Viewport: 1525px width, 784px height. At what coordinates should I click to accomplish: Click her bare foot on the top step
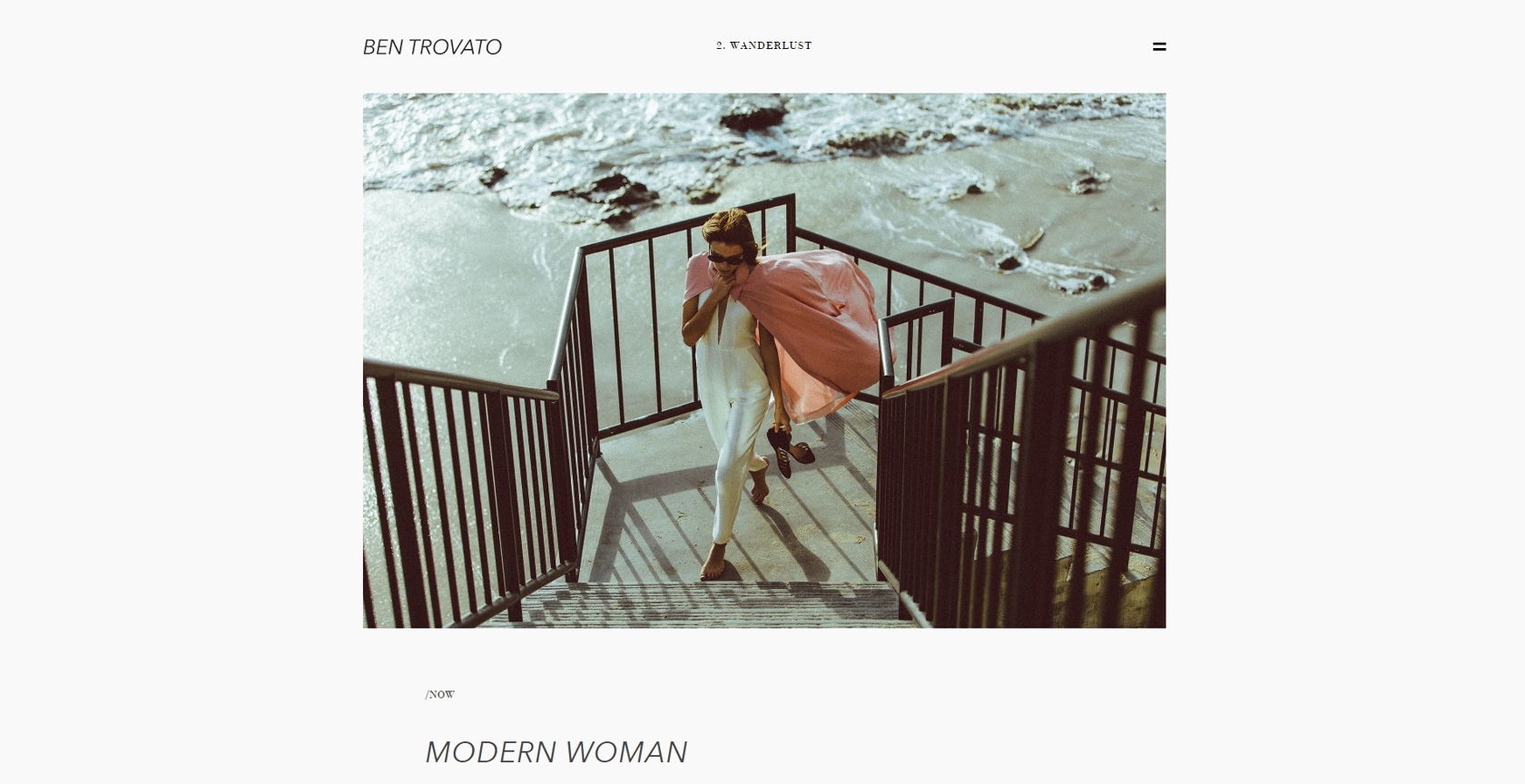[x=713, y=565]
